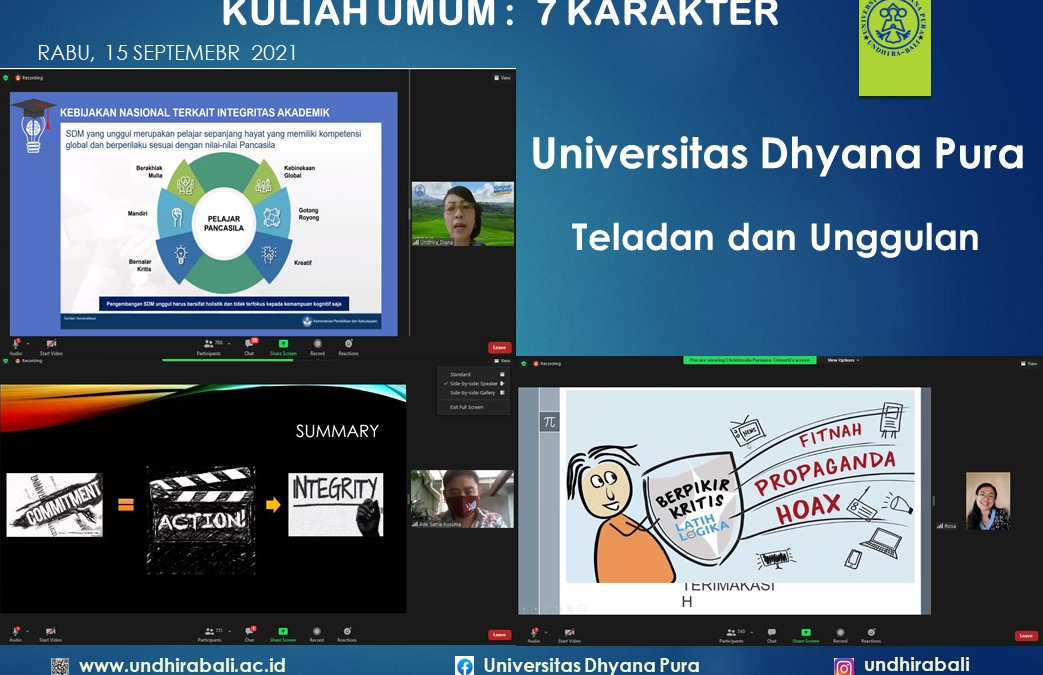Open Chat in the Hoax slide Zoom window
The height and width of the screenshot is (675, 1043).
point(772,635)
